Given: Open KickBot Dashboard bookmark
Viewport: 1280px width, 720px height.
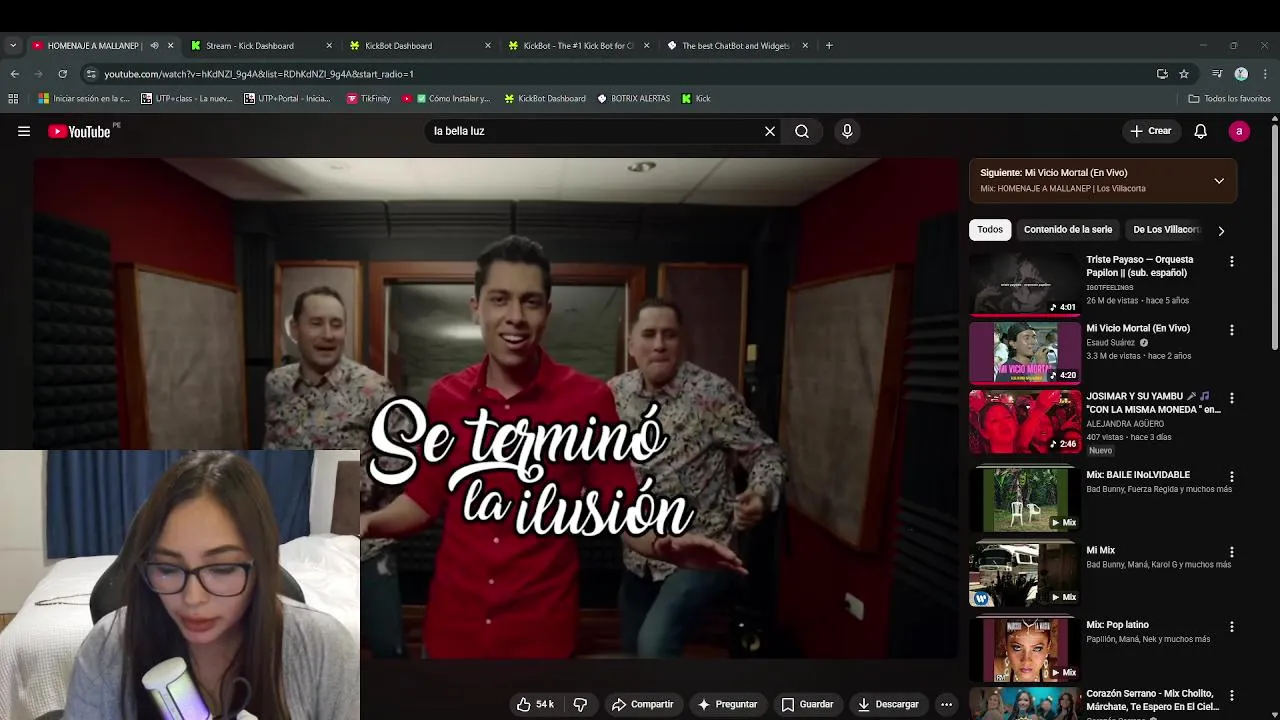Looking at the screenshot, I should (x=545, y=98).
